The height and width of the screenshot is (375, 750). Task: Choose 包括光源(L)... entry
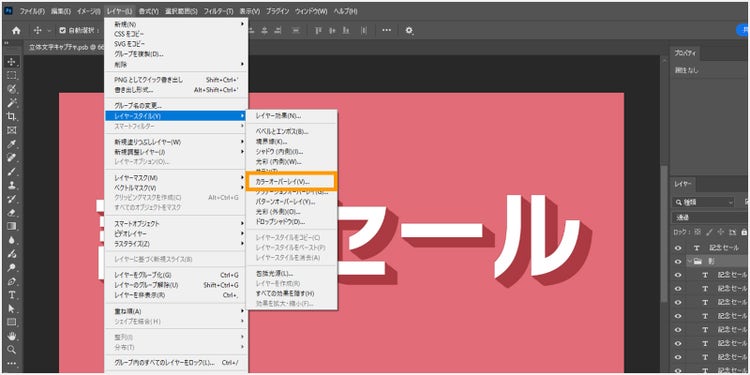[x=291, y=273]
